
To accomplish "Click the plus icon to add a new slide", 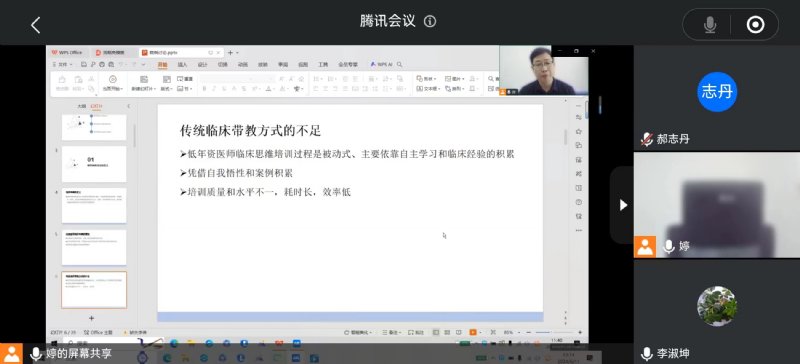I will click(x=91, y=318).
